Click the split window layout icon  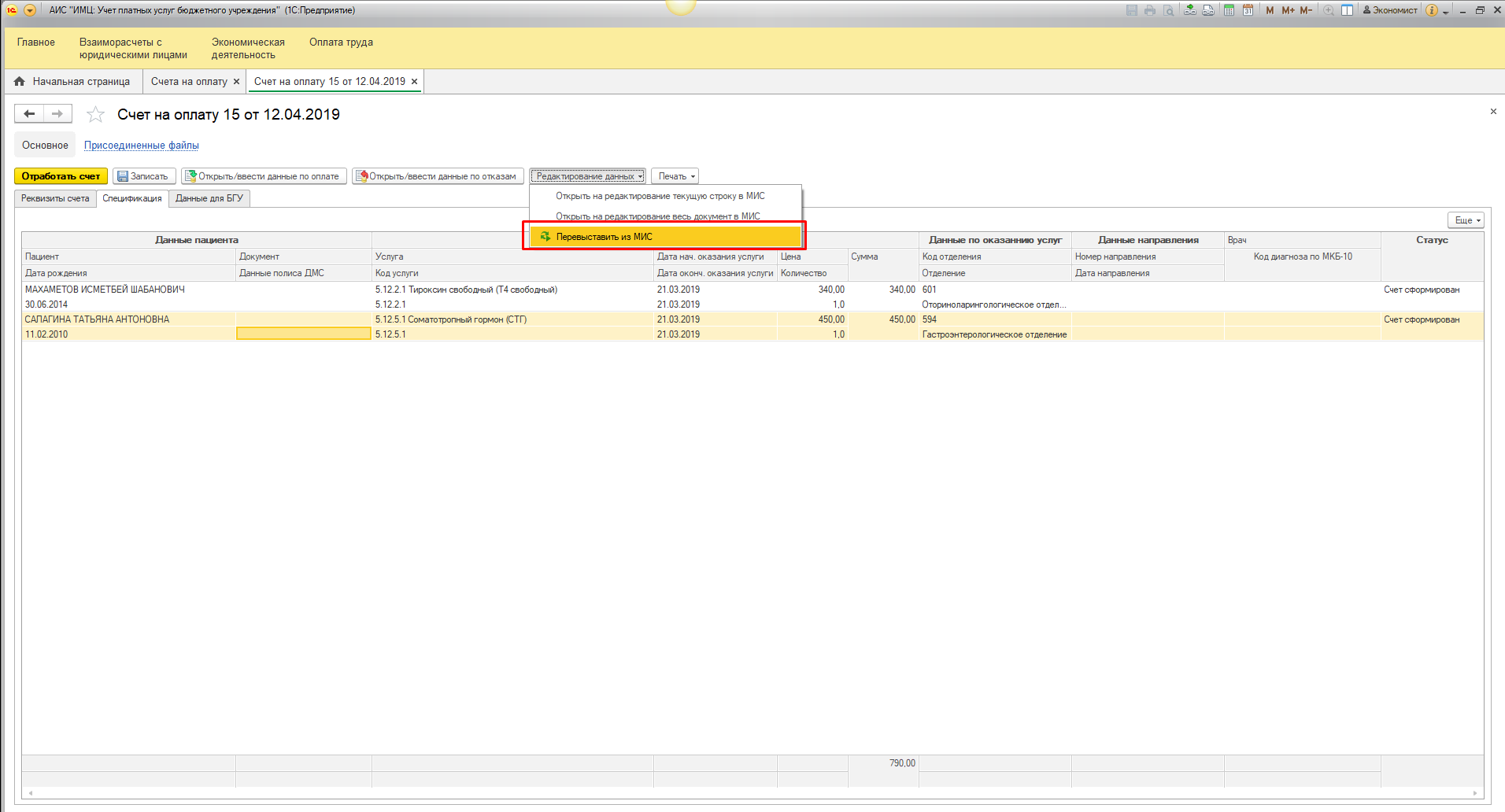click(1348, 10)
